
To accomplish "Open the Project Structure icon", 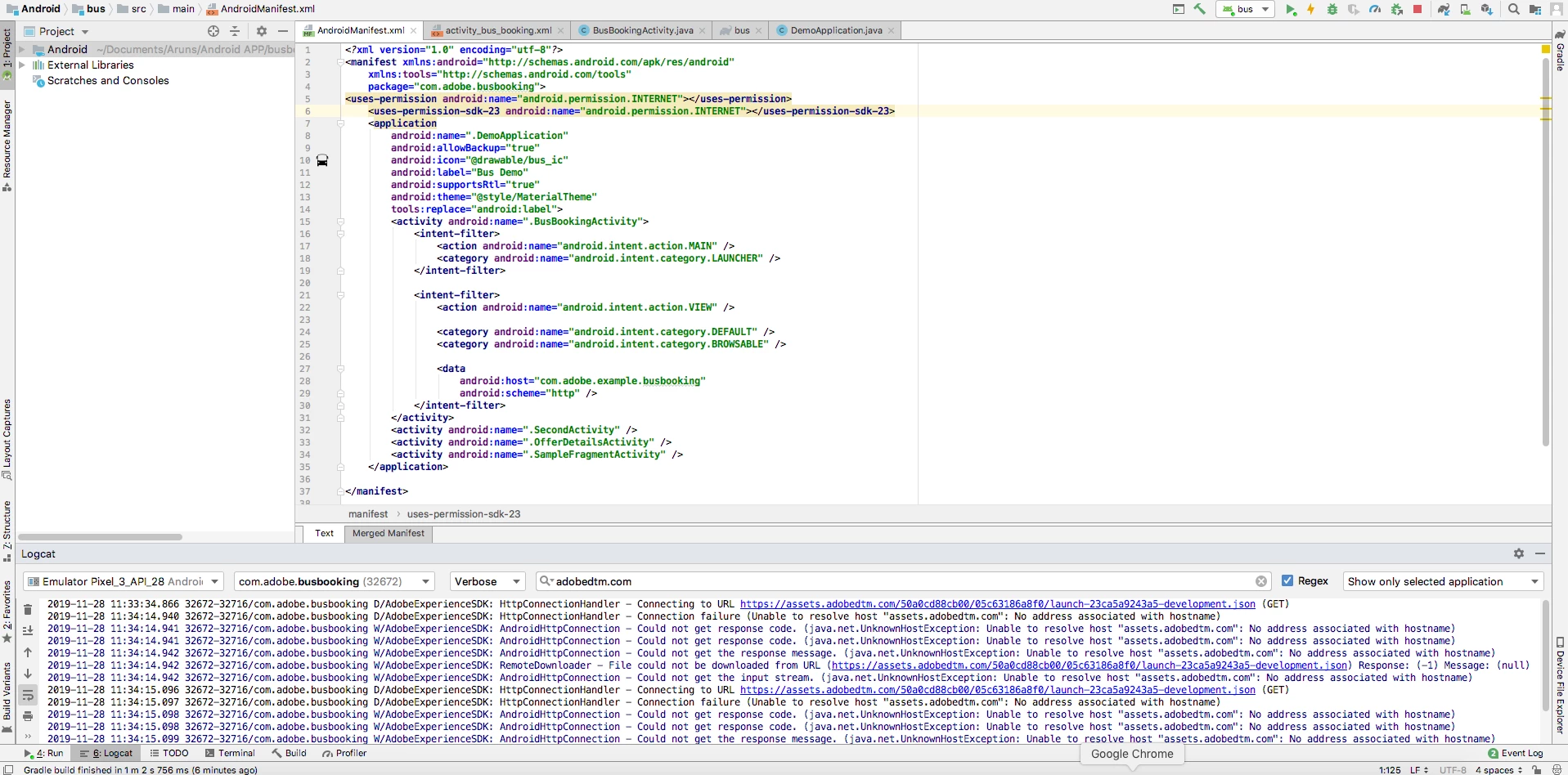I will pos(1535,9).
